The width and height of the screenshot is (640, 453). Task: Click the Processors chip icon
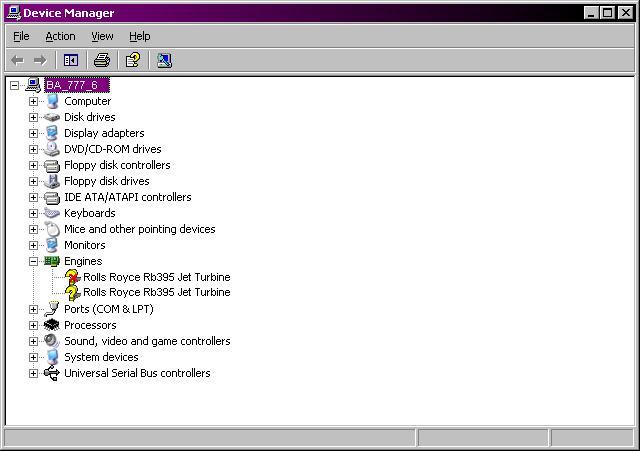click(52, 325)
